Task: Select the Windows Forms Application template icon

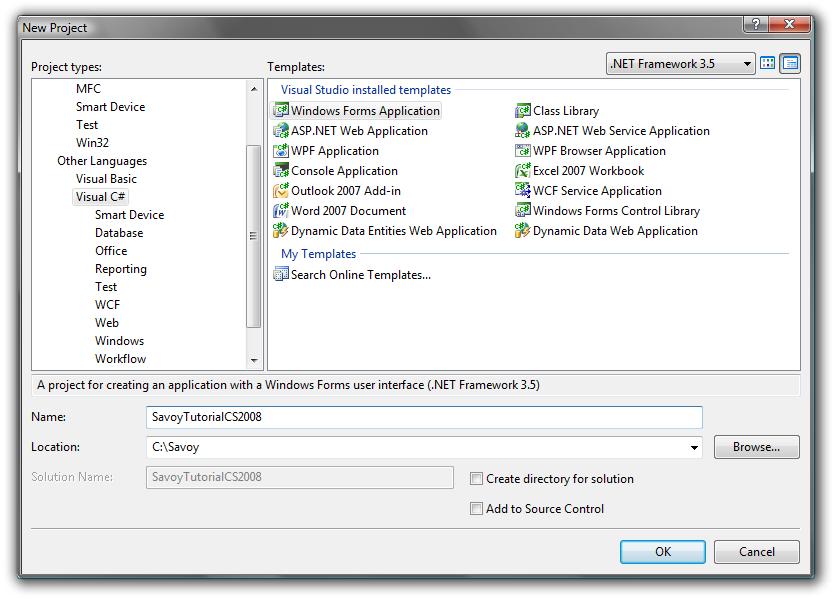Action: [281, 111]
